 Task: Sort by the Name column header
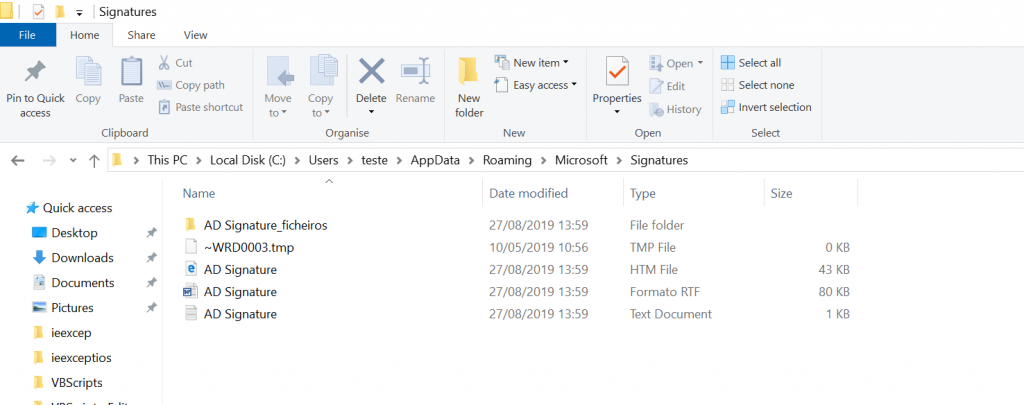coord(199,193)
